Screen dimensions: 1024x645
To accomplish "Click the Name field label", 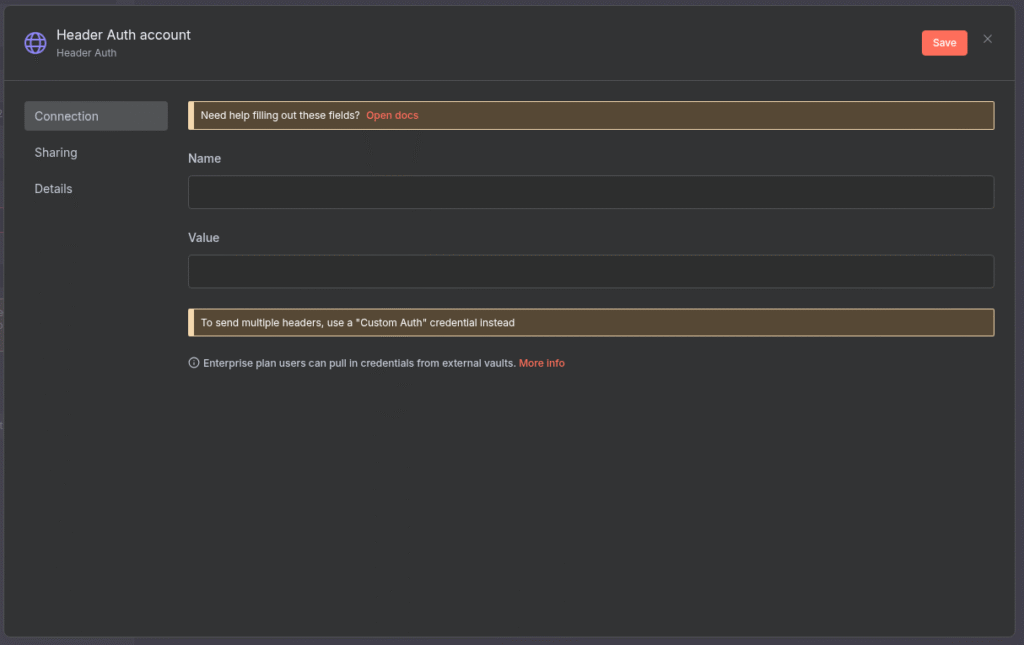I will point(204,159).
